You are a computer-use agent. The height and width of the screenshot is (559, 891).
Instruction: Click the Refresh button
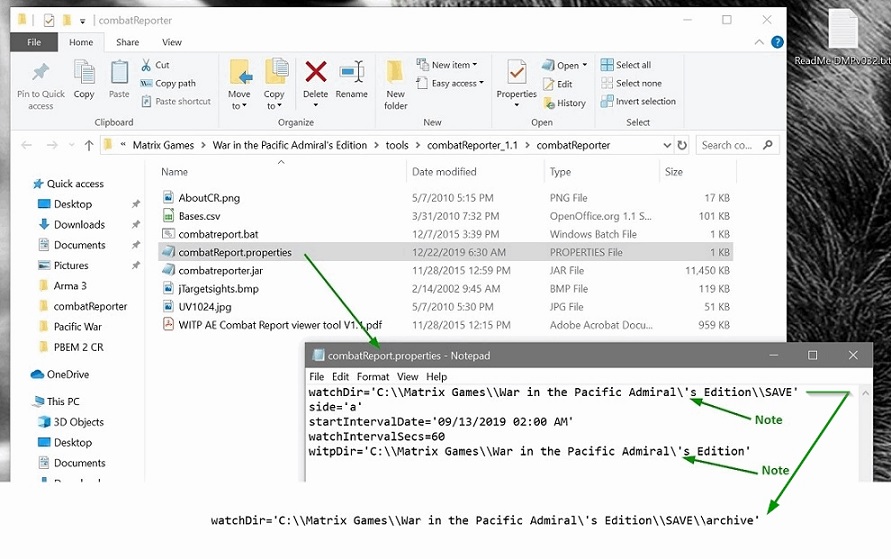[682, 145]
